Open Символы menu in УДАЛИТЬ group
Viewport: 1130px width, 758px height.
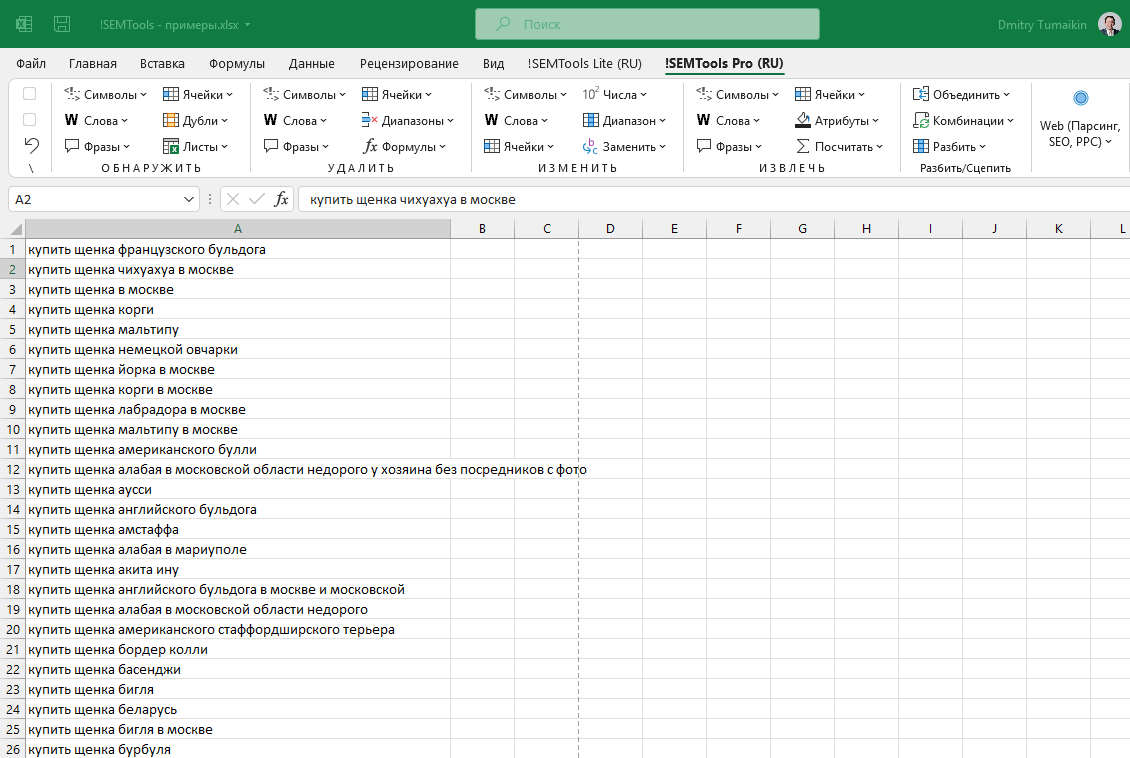tap(304, 94)
